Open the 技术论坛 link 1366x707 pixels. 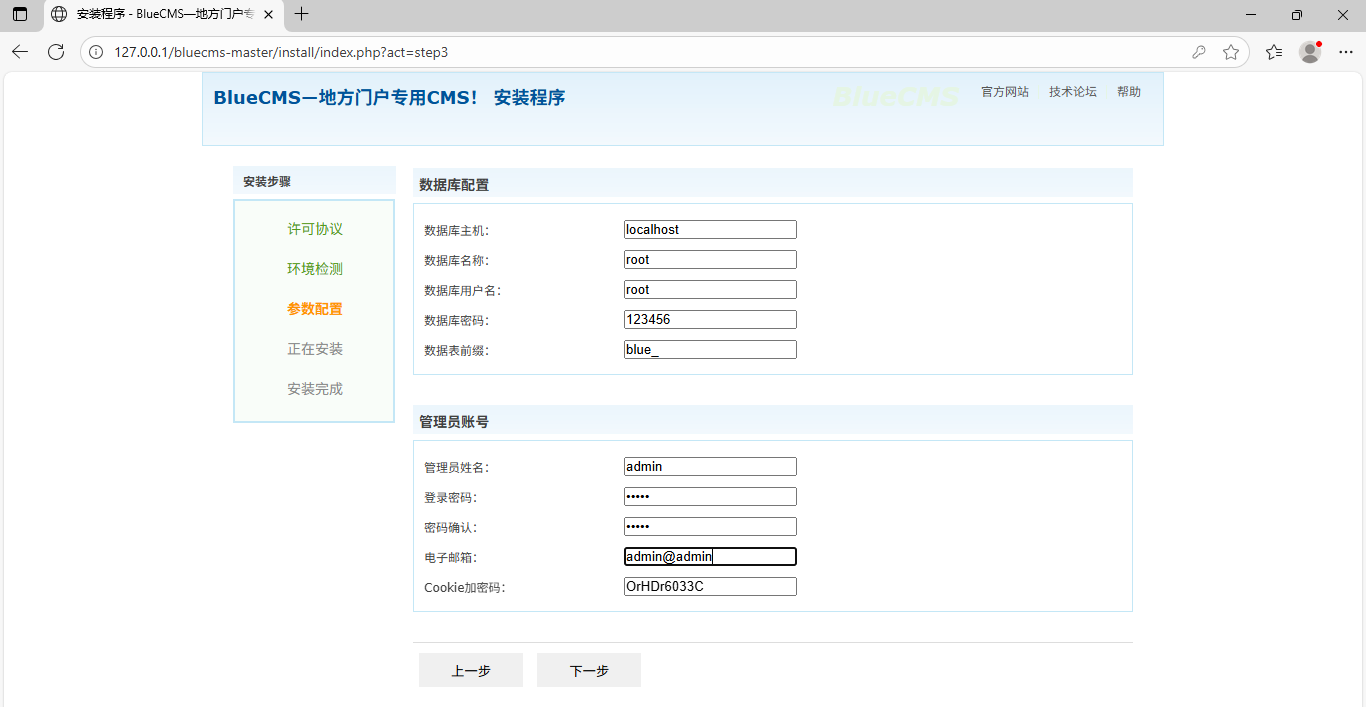point(1073,92)
